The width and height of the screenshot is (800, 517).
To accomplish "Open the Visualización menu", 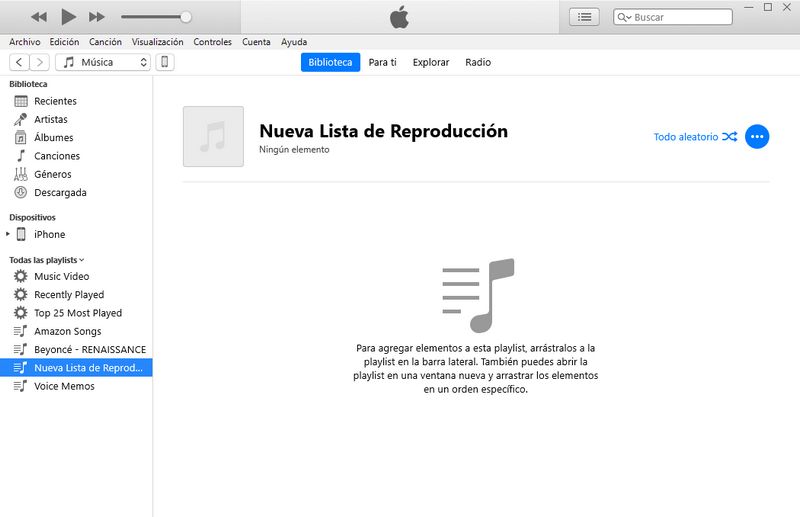I will tap(157, 42).
